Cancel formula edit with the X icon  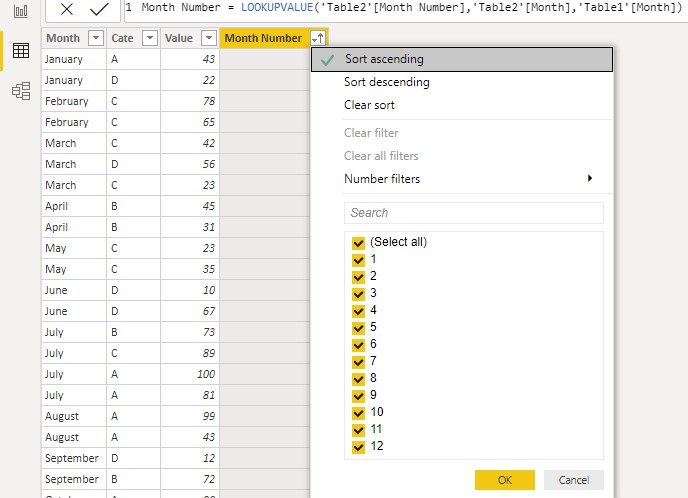[67, 9]
